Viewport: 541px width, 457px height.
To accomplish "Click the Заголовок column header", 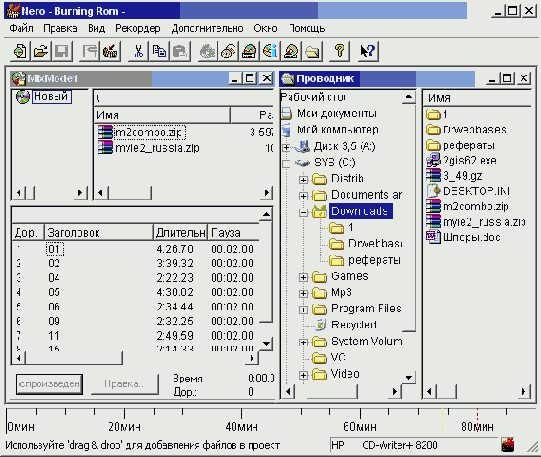I will pyautogui.click(x=99, y=232).
